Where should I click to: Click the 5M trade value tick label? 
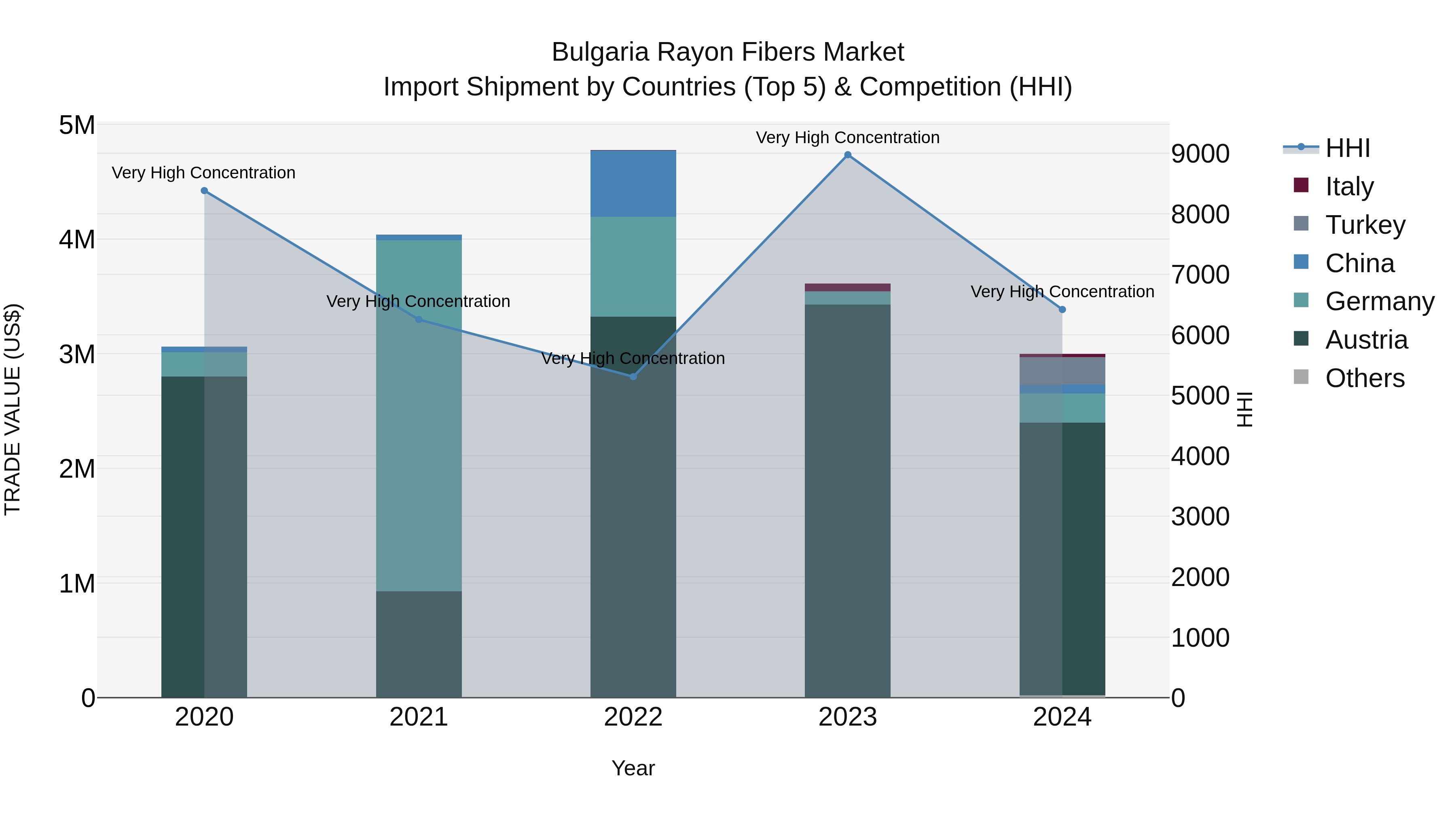point(77,125)
